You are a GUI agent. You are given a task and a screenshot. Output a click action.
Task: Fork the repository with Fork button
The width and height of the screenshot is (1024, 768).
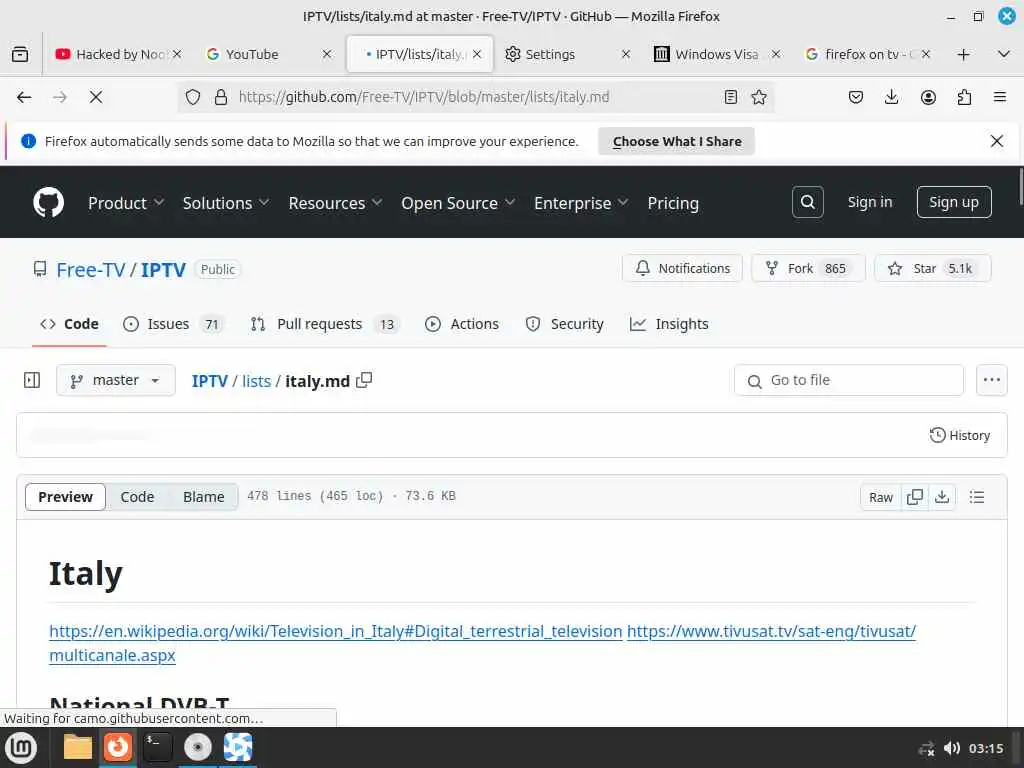[808, 268]
